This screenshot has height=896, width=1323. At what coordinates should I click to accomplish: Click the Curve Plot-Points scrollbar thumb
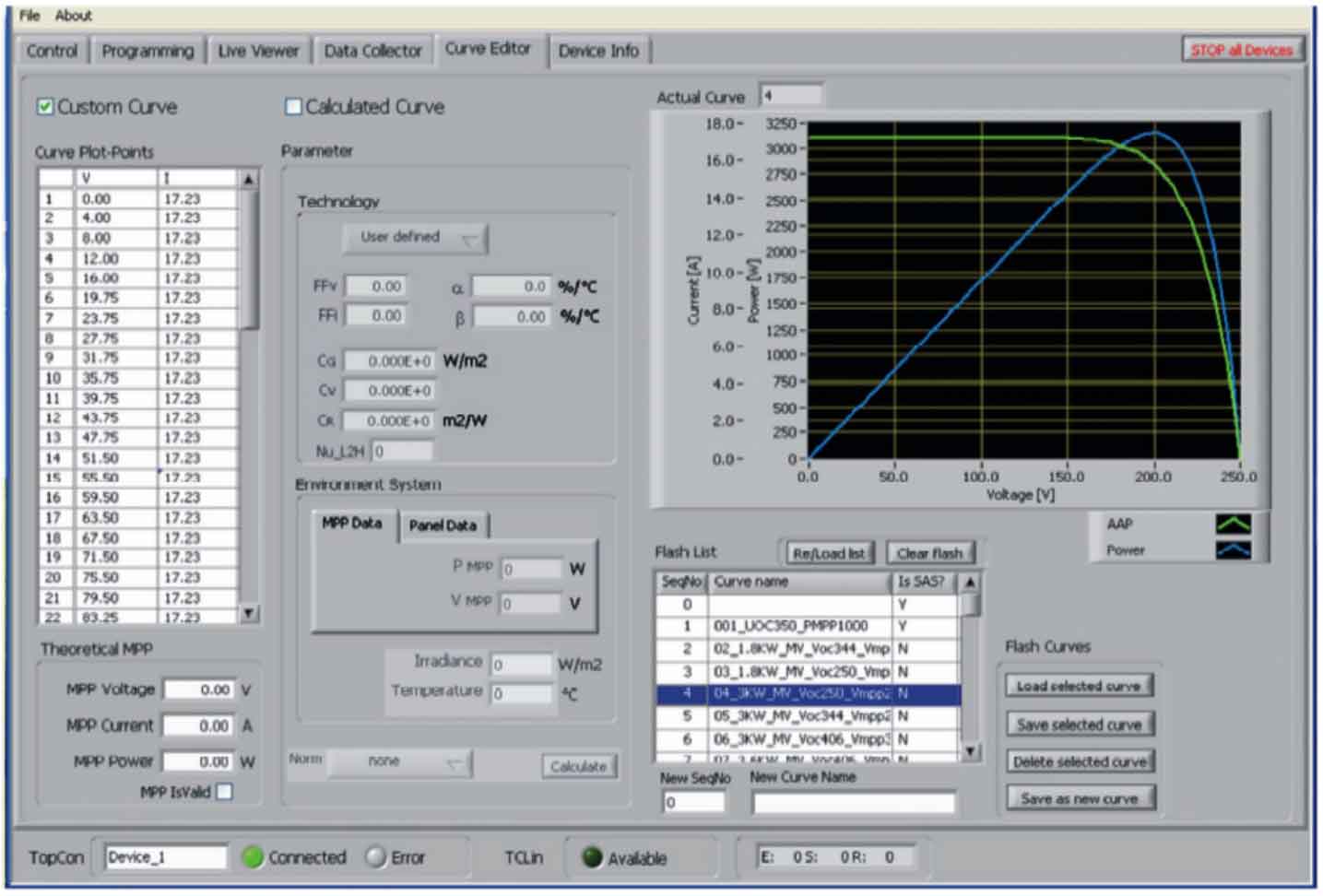pyautogui.click(x=248, y=259)
